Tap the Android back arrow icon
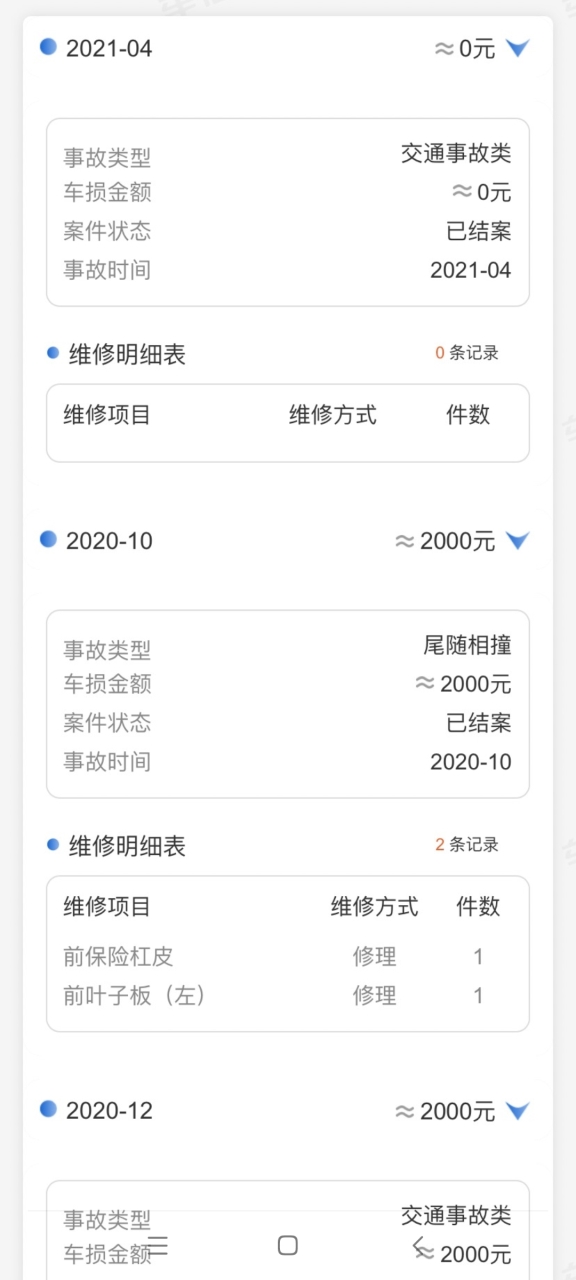 pyautogui.click(x=419, y=1245)
